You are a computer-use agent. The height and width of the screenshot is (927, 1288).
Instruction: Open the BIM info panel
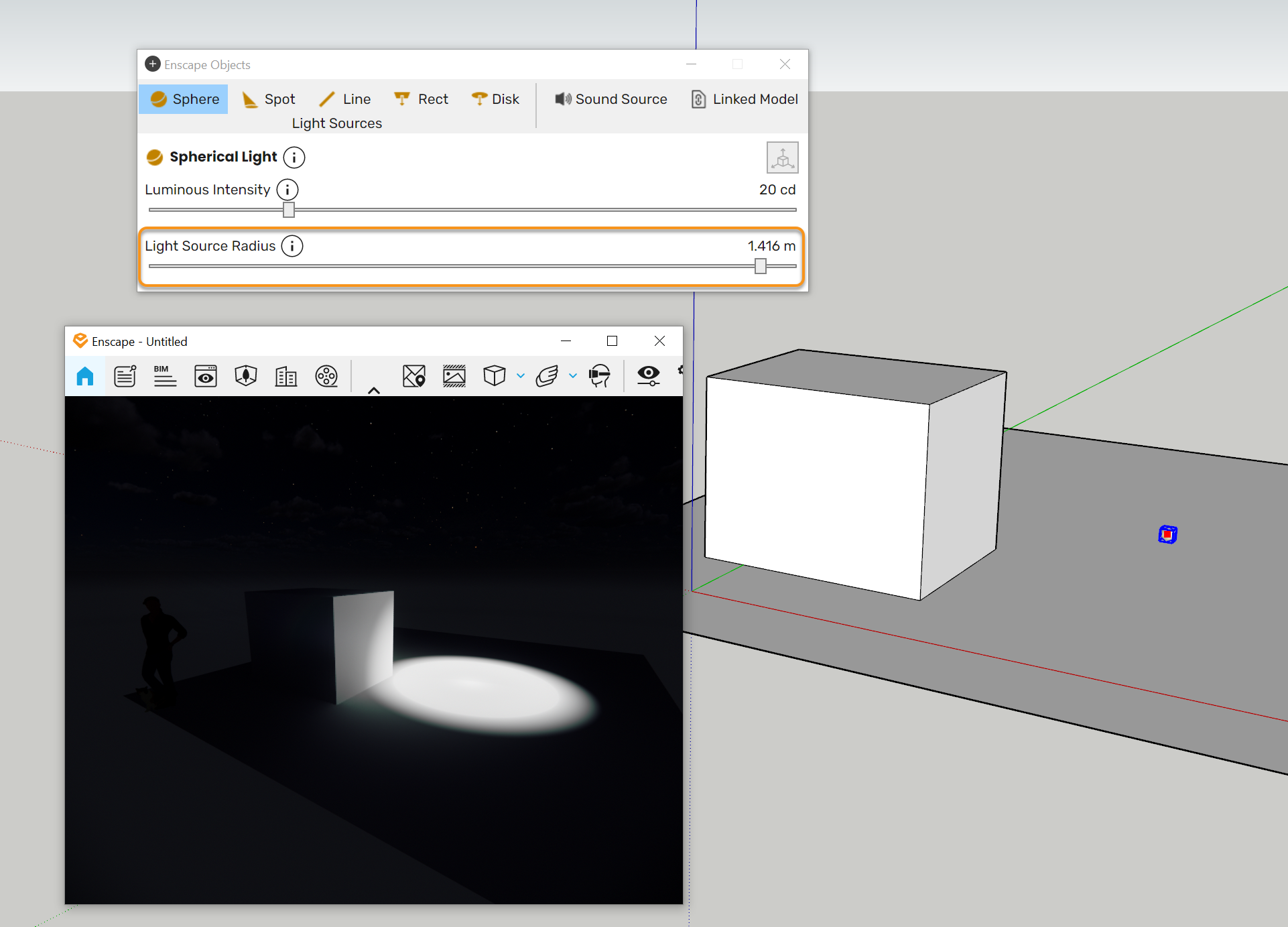click(165, 376)
